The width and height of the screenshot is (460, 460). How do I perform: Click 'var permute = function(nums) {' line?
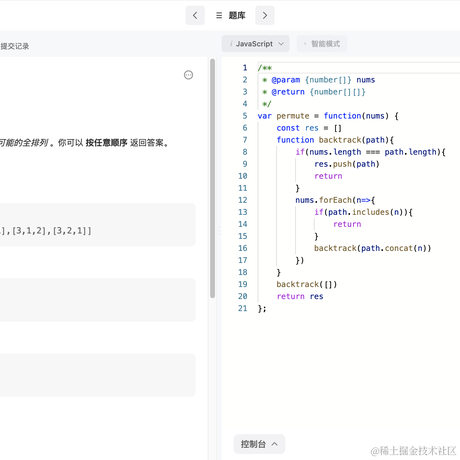pyautogui.click(x=328, y=116)
